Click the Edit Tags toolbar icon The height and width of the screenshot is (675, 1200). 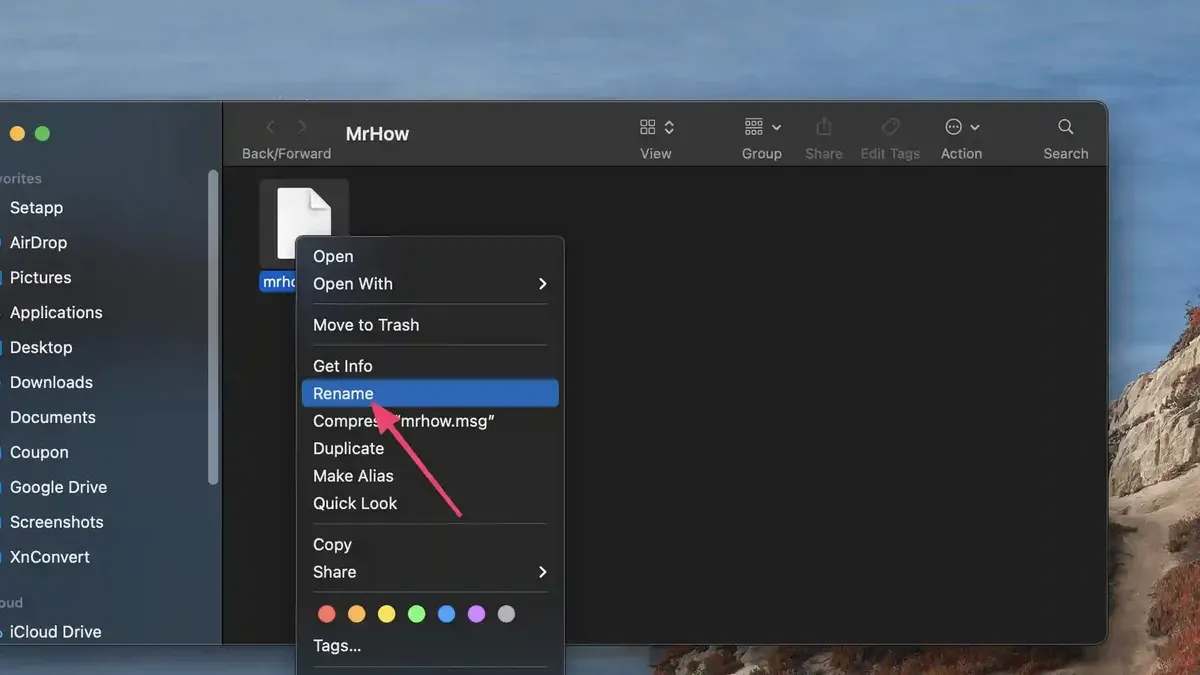click(890, 127)
